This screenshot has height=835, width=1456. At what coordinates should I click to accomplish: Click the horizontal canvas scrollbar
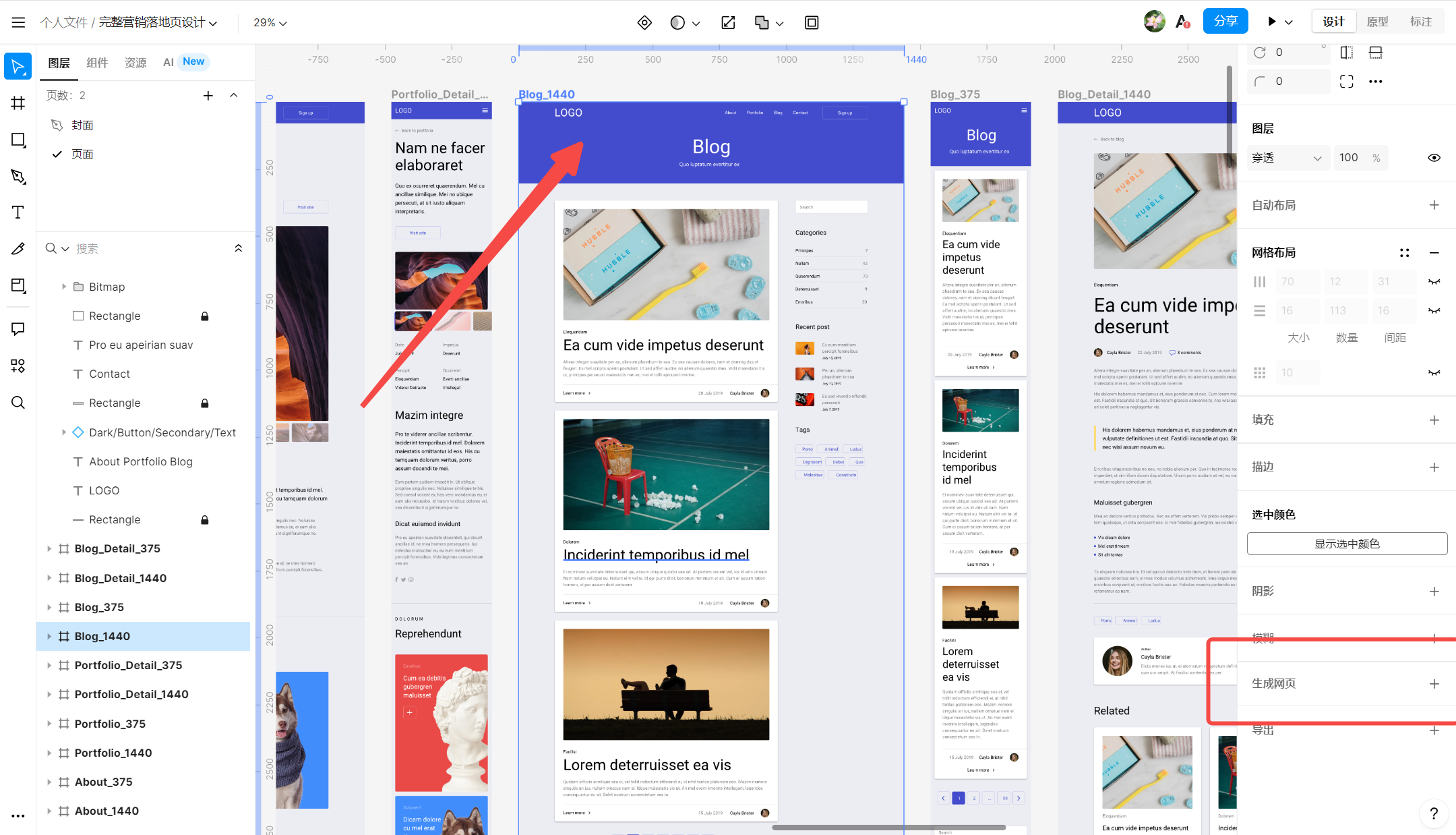(x=888, y=828)
